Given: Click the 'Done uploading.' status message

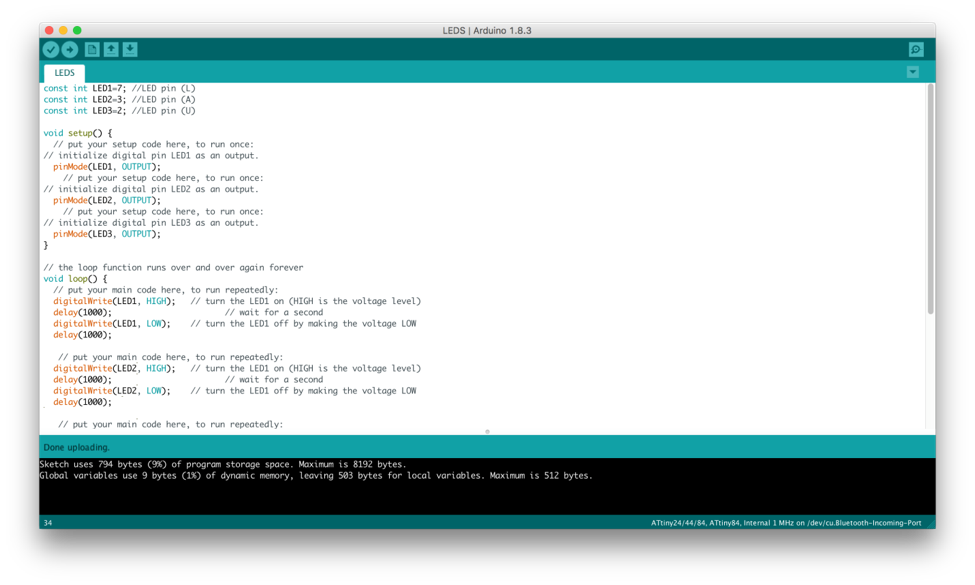Looking at the screenshot, I should click(76, 447).
